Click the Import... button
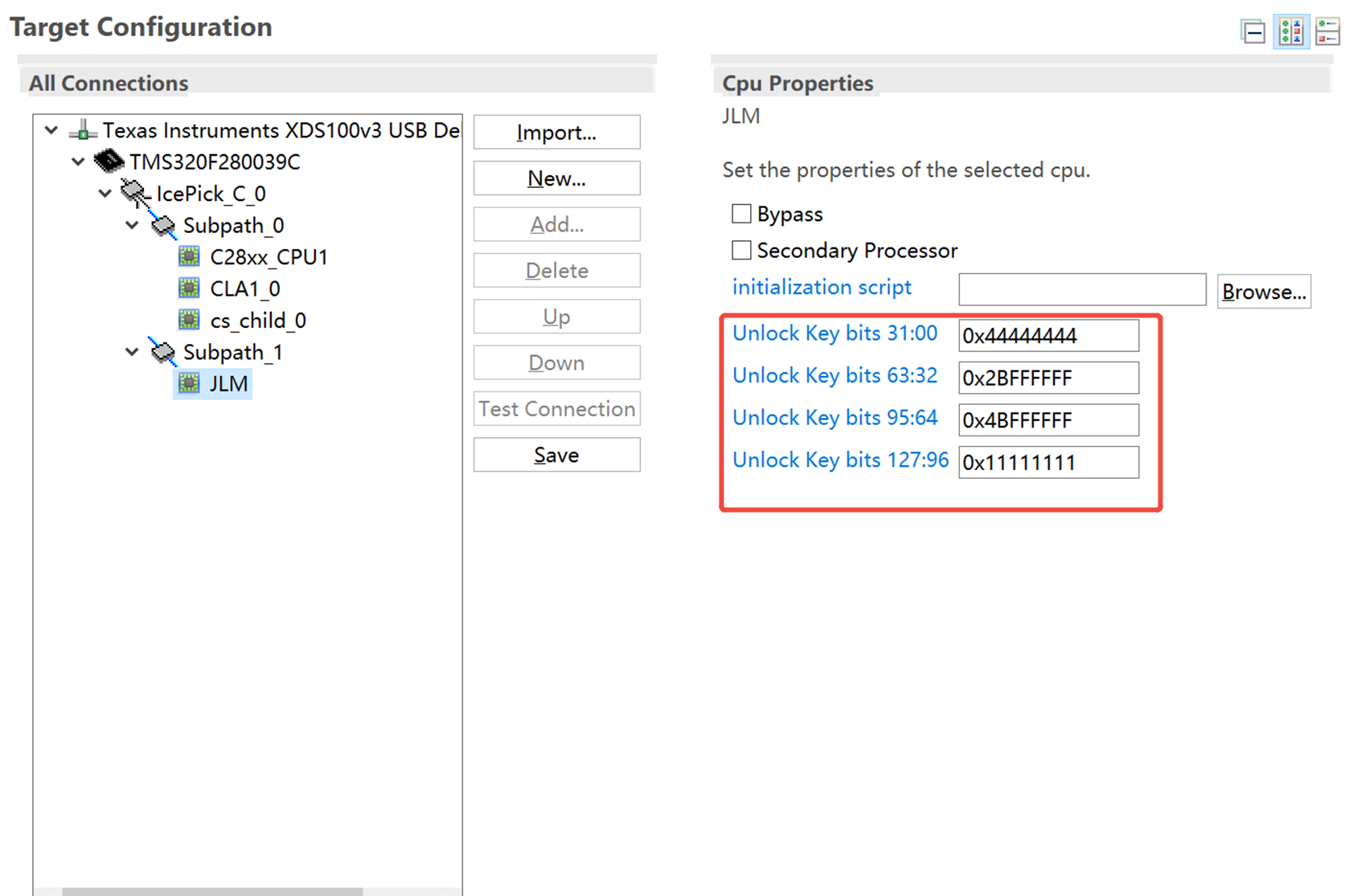Image resolution: width=1361 pixels, height=896 pixels. click(556, 132)
